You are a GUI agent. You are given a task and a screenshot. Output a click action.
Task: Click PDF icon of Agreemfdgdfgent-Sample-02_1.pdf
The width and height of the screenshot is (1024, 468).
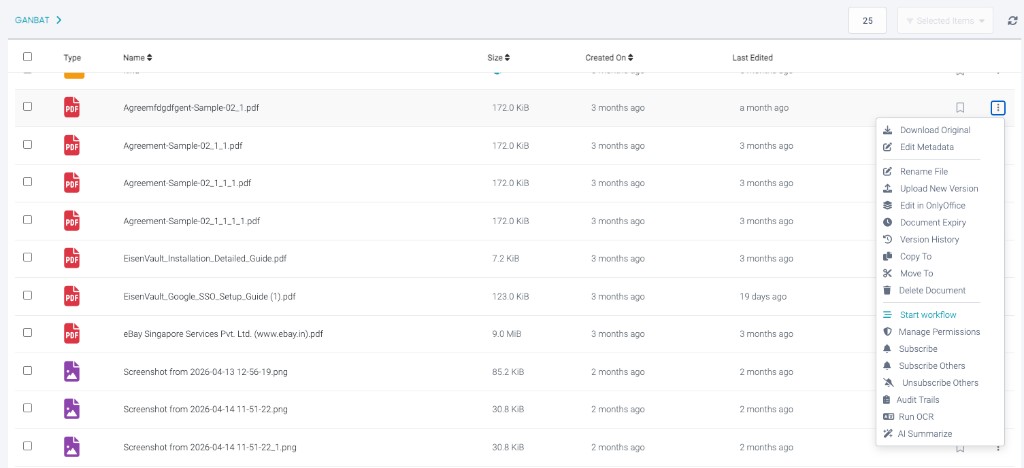click(x=72, y=107)
